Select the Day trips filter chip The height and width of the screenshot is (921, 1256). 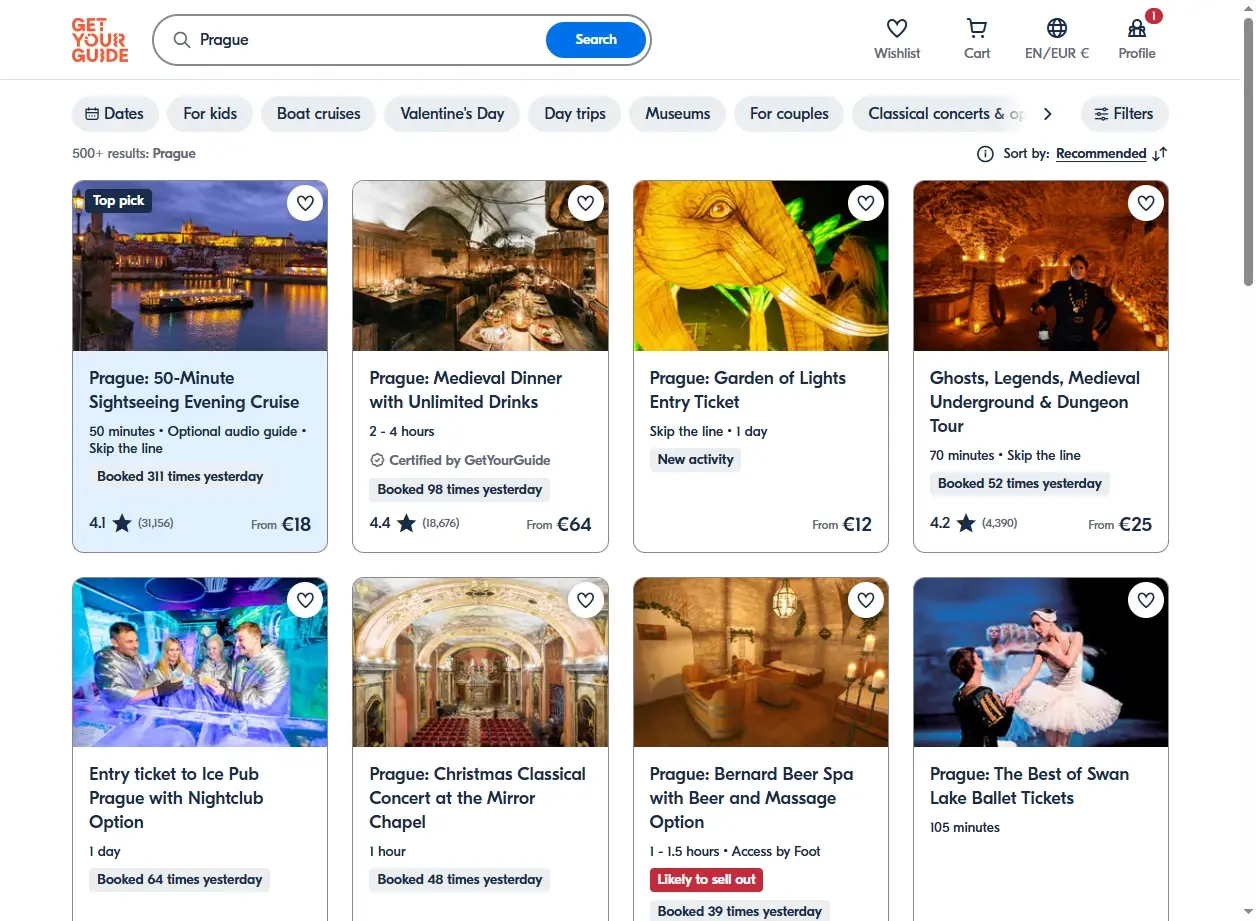(x=575, y=114)
